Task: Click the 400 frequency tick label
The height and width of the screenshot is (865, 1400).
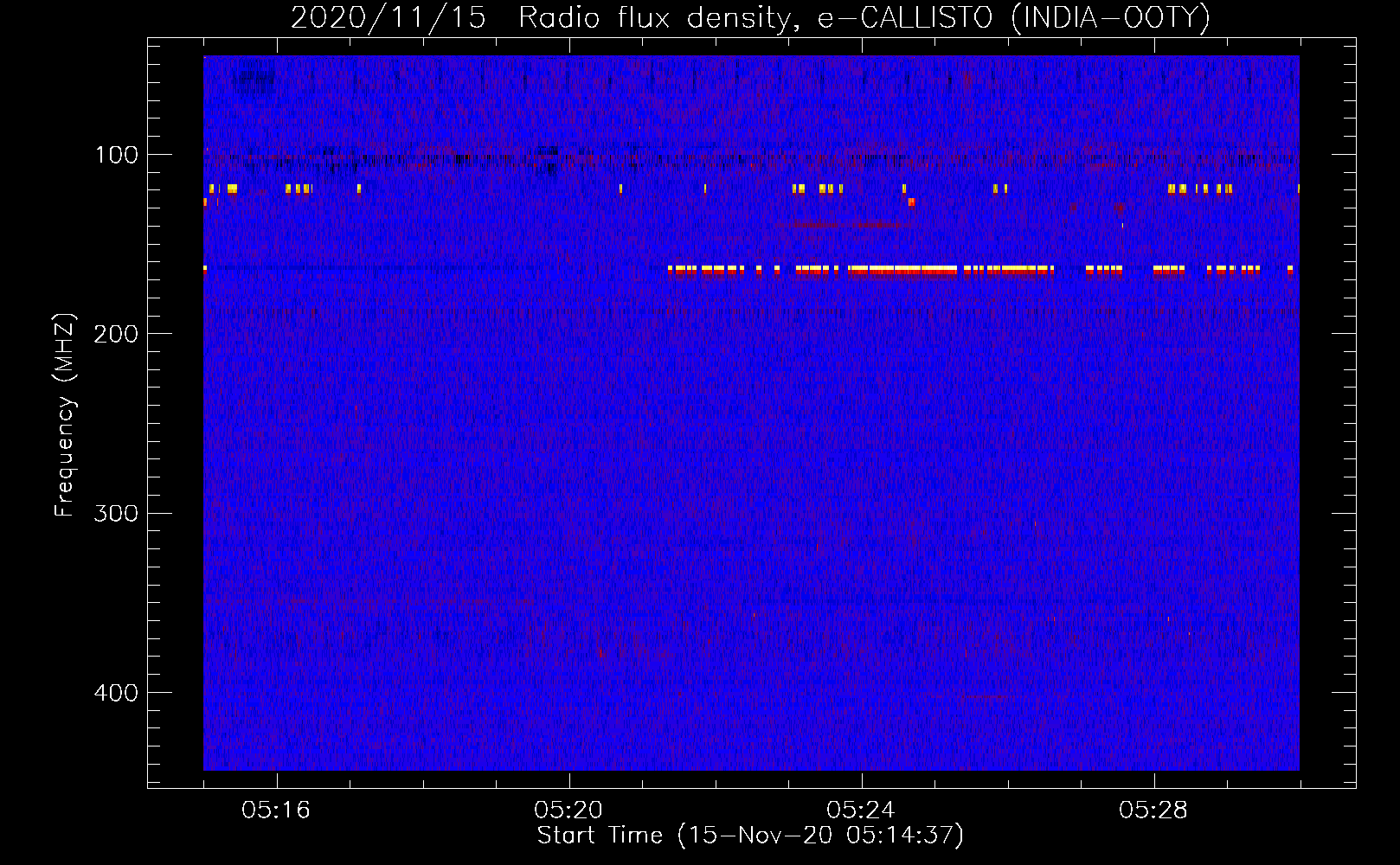Action: [116, 693]
